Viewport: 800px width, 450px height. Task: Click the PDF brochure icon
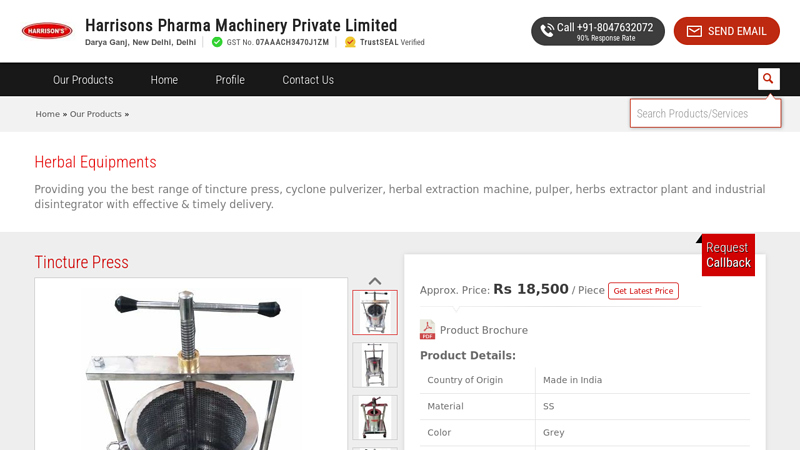427,330
